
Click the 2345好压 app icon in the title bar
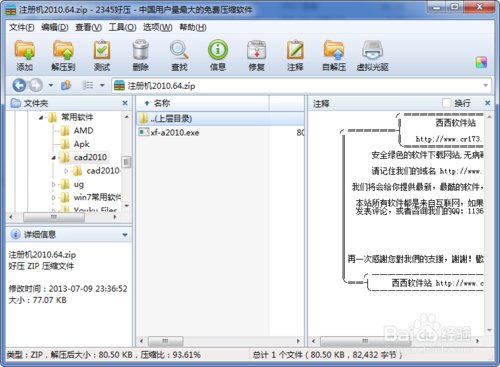(11, 10)
